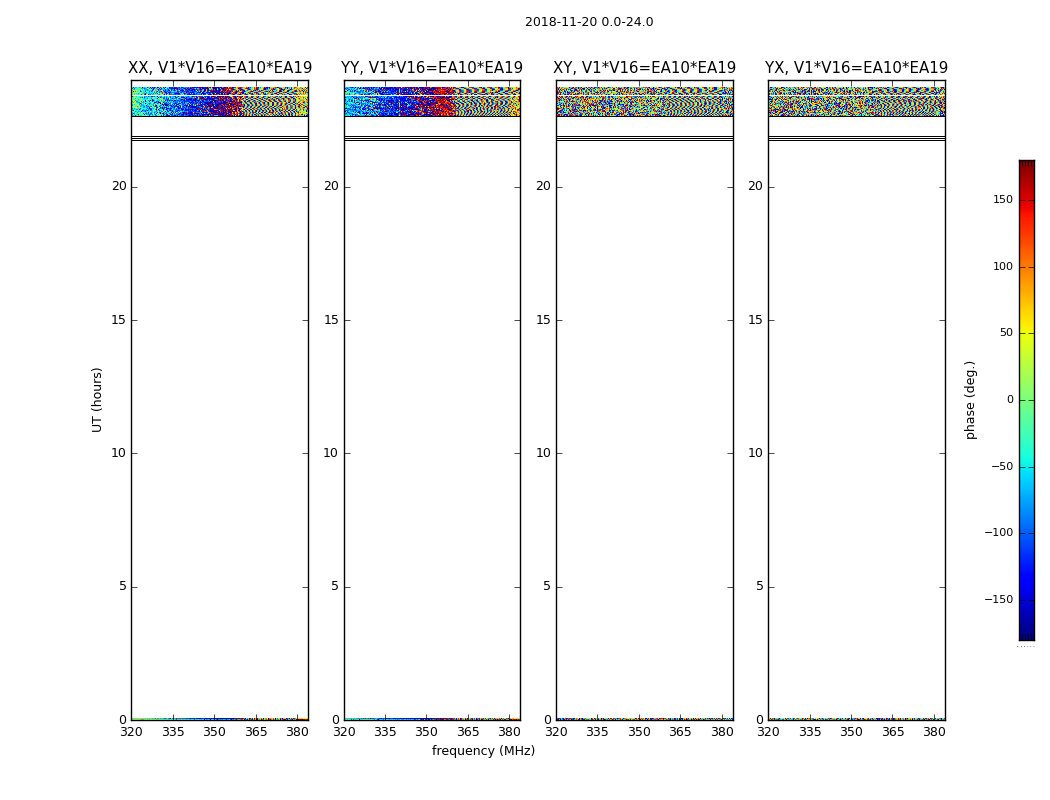Click the 380 frequency tick label of the XX panel

coord(297,732)
